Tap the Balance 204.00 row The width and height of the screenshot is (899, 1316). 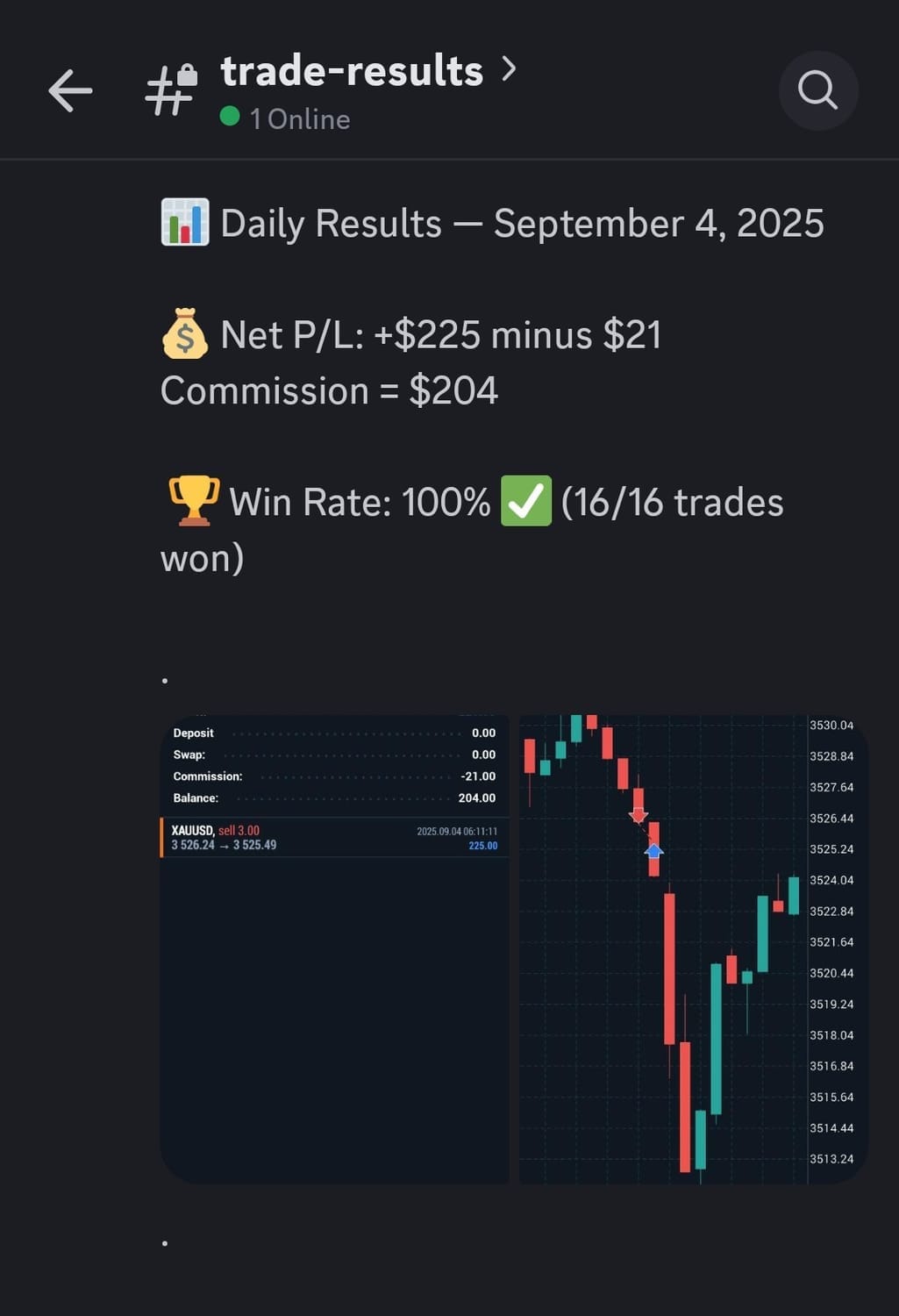pyautogui.click(x=334, y=797)
